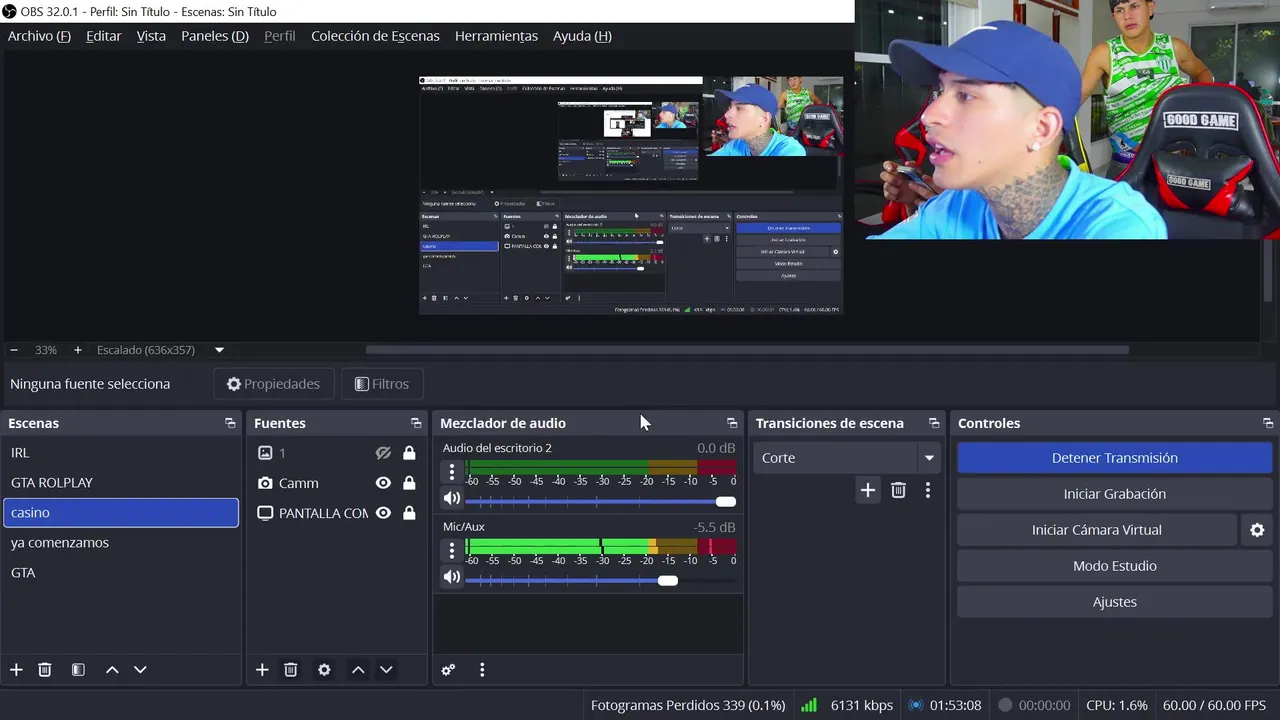This screenshot has height=720, width=1280.
Task: Undock the Escenas panel
Action: 230,423
